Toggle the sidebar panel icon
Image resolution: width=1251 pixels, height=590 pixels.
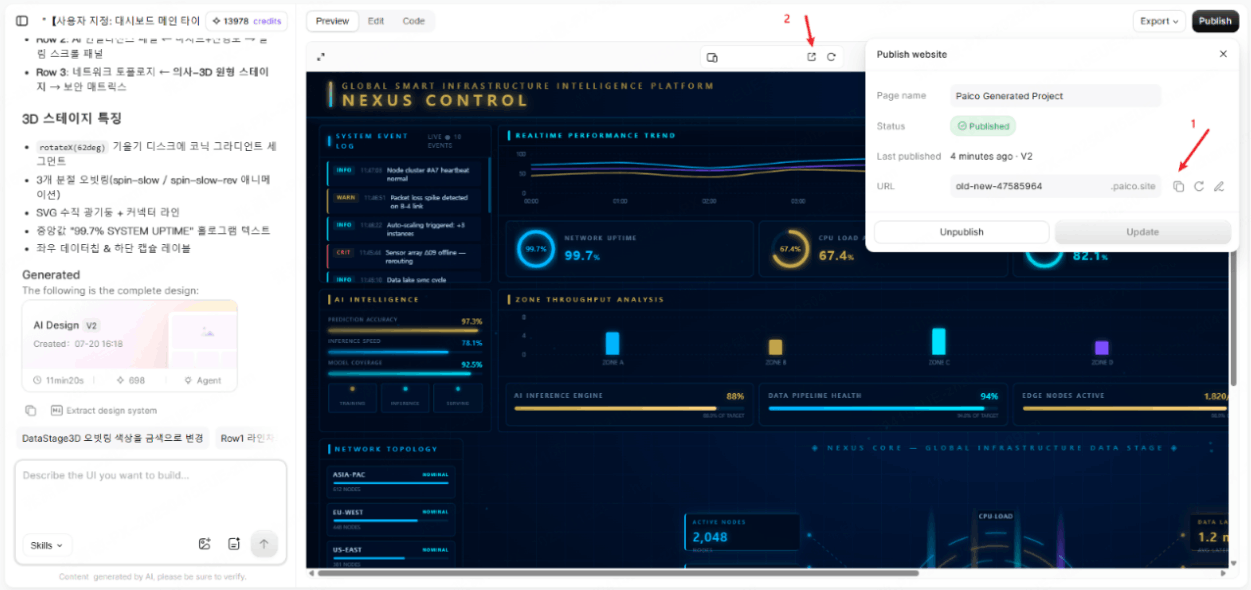(x=22, y=21)
